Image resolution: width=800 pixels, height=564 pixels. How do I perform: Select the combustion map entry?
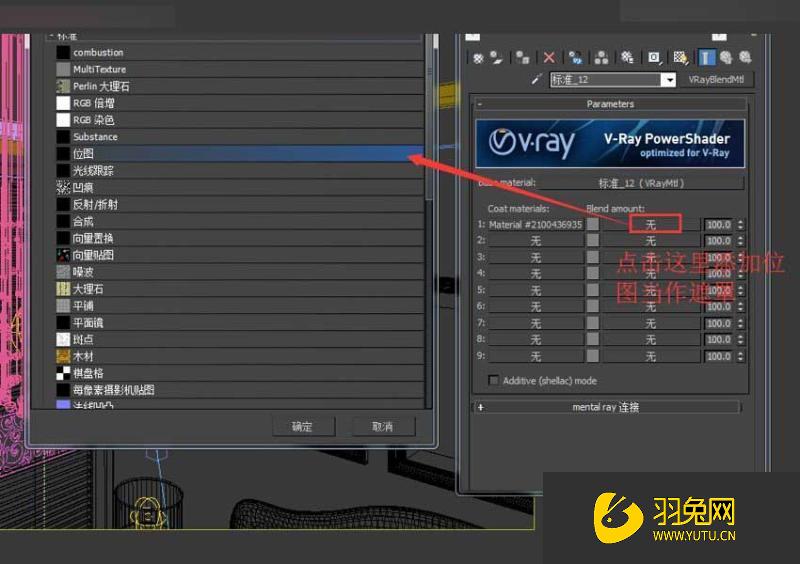(x=240, y=53)
